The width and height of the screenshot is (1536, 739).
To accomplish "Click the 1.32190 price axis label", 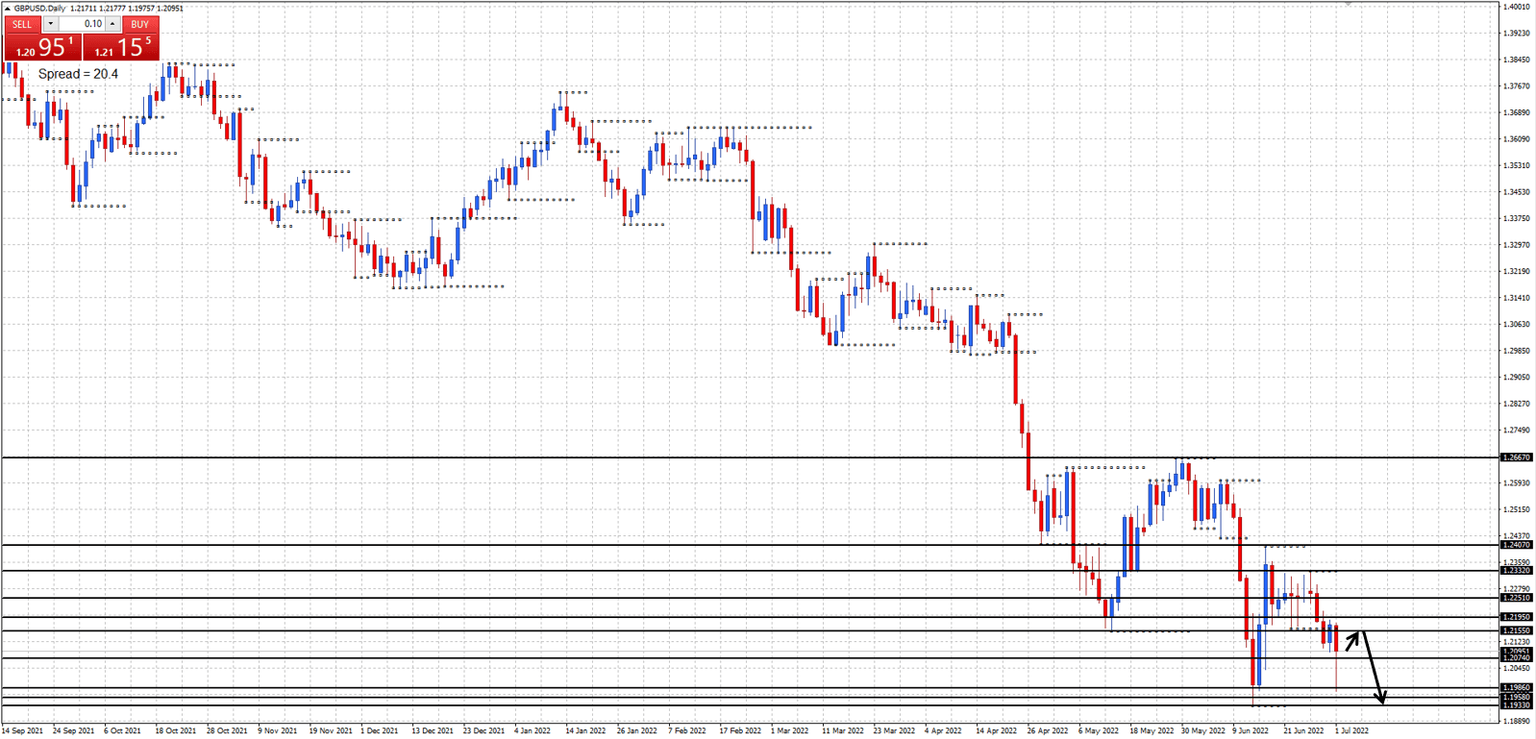I will click(x=1518, y=271).
